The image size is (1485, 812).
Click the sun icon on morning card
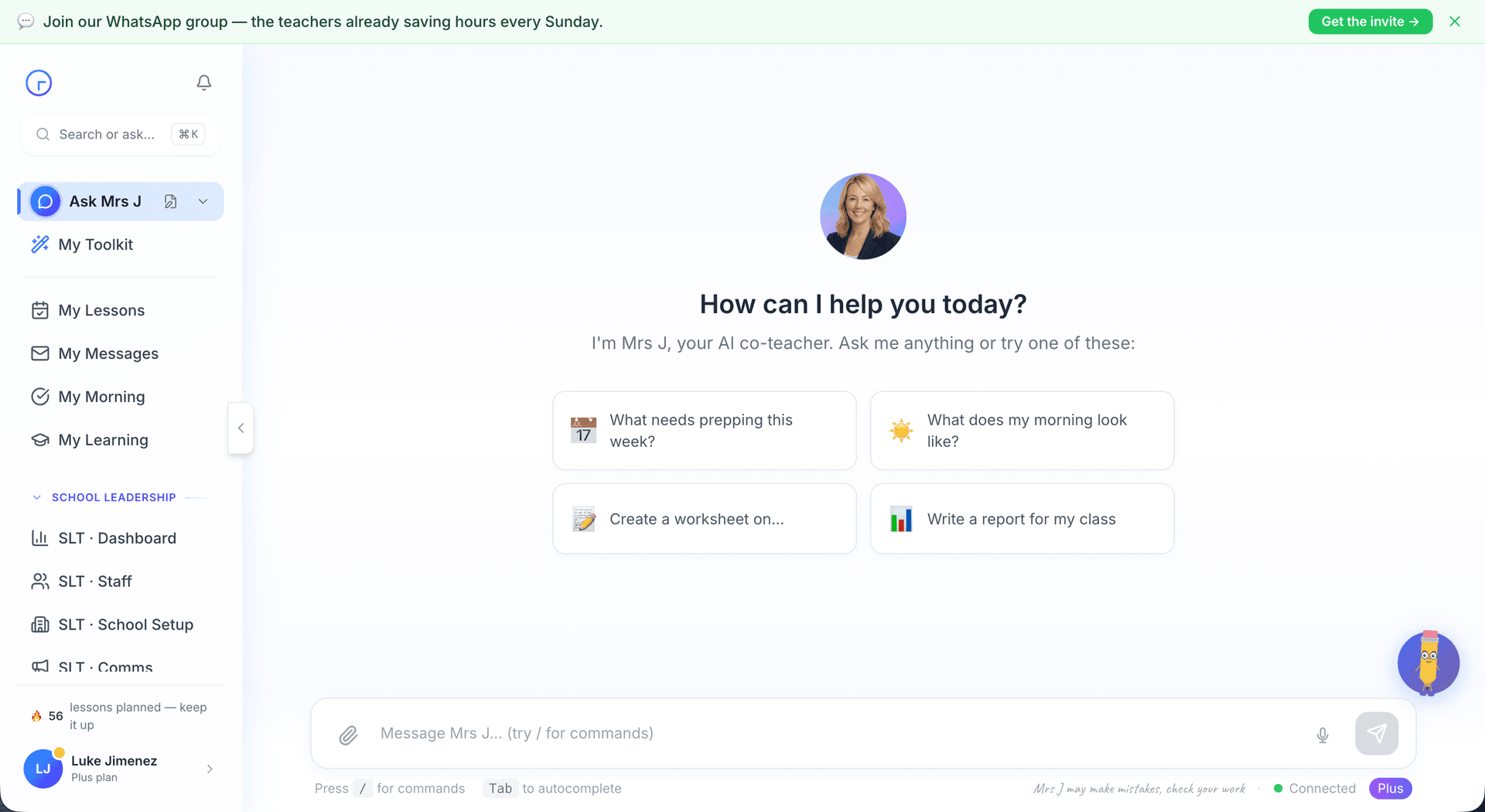[901, 430]
